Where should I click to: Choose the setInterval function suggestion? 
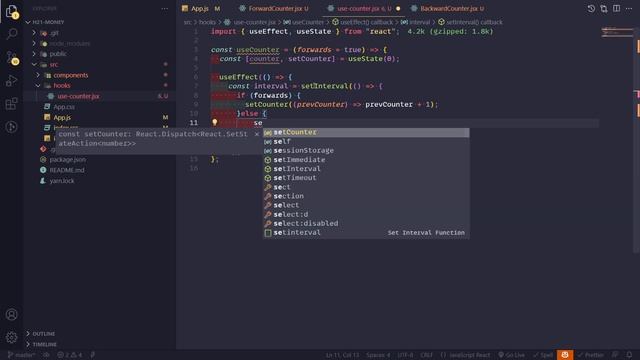click(366, 169)
